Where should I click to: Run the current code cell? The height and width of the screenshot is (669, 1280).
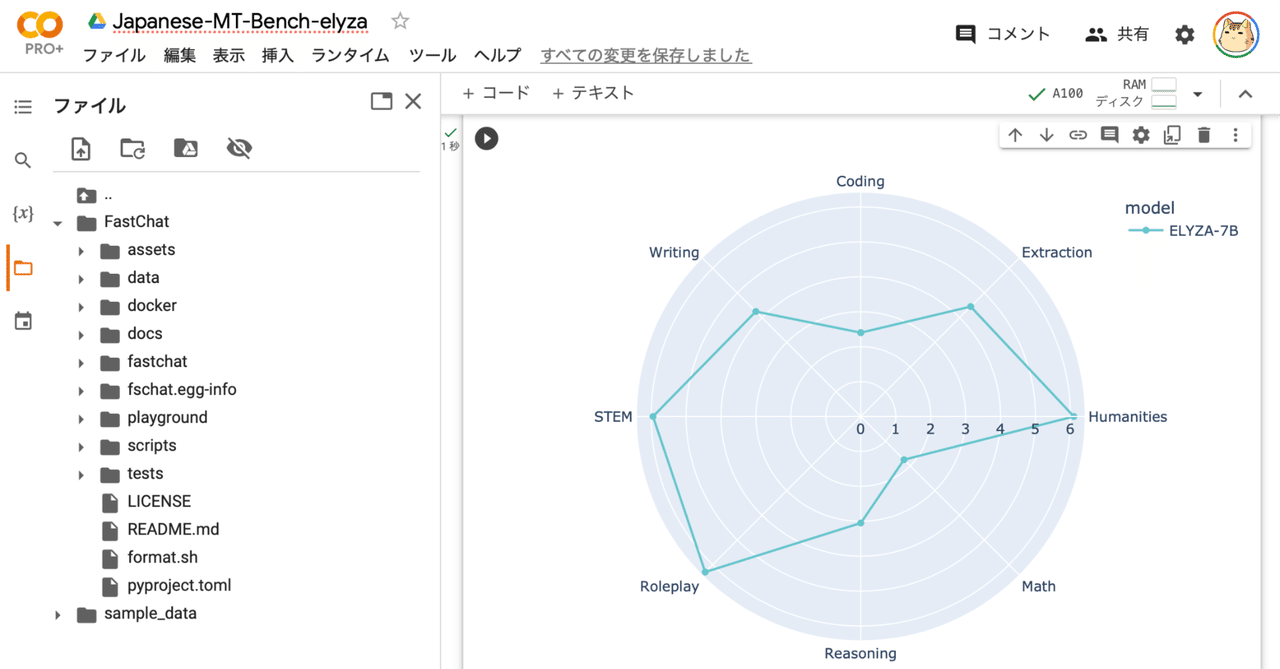(486, 138)
